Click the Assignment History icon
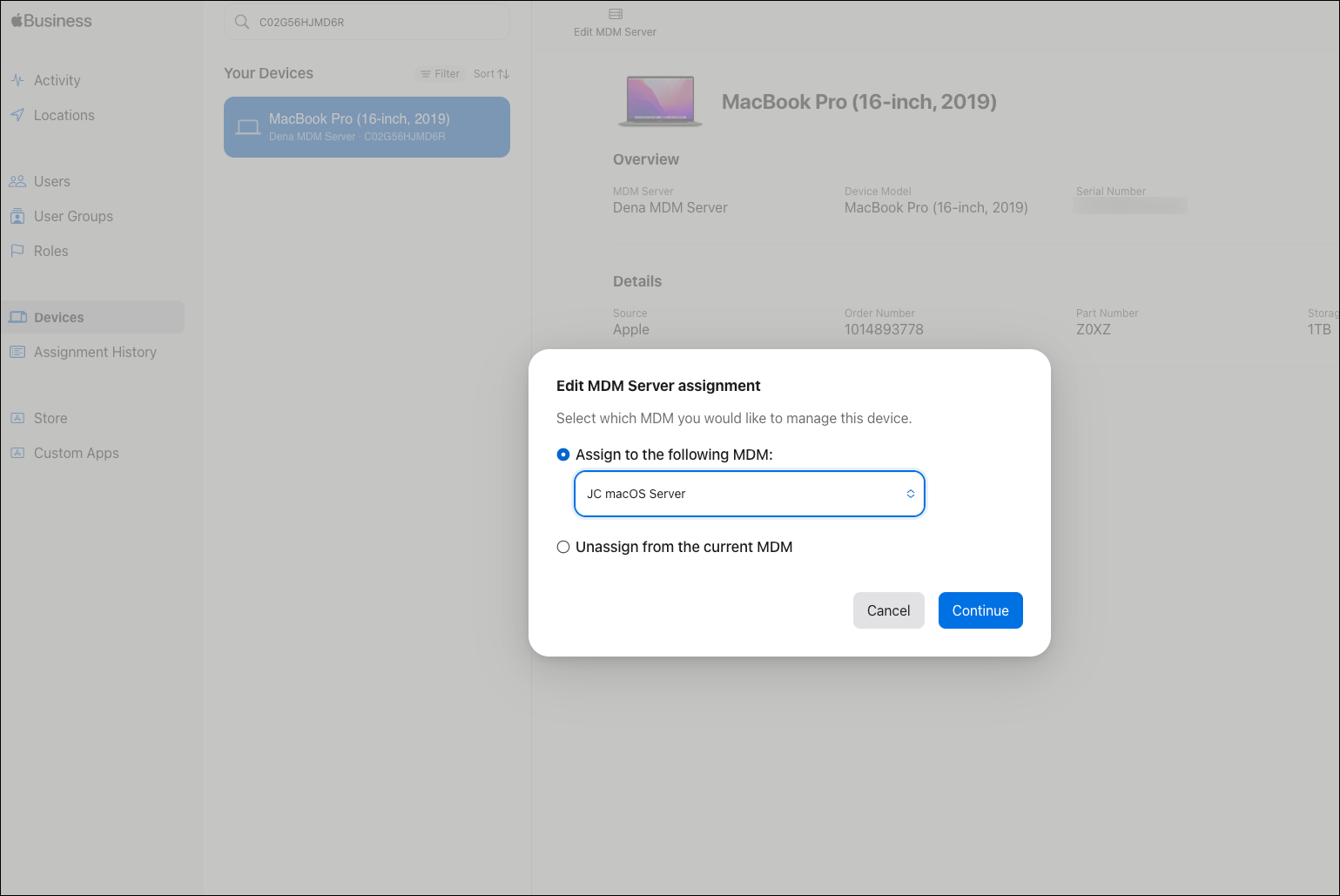 [x=17, y=352]
